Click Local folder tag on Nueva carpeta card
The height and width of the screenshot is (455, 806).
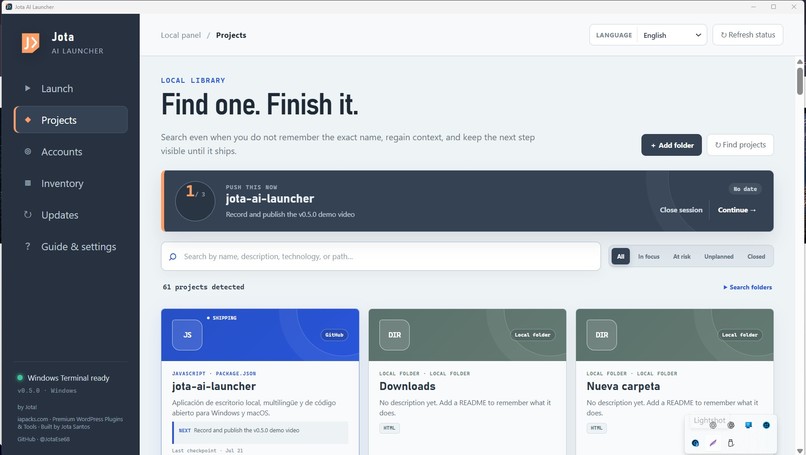739,335
